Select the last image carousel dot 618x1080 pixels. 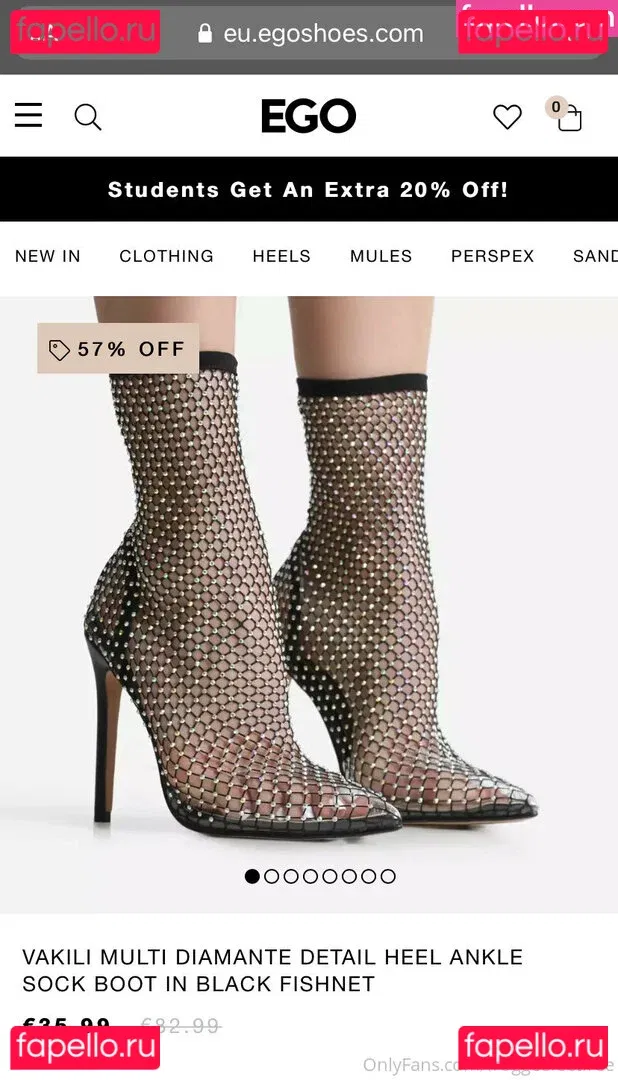(388, 876)
